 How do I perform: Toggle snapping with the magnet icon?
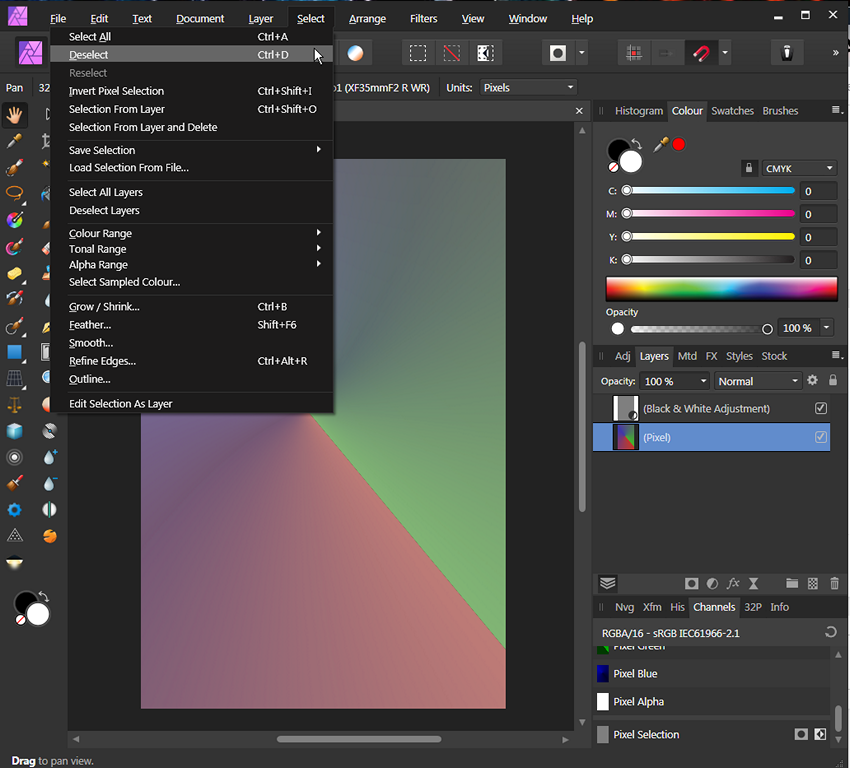pyautogui.click(x=695, y=52)
